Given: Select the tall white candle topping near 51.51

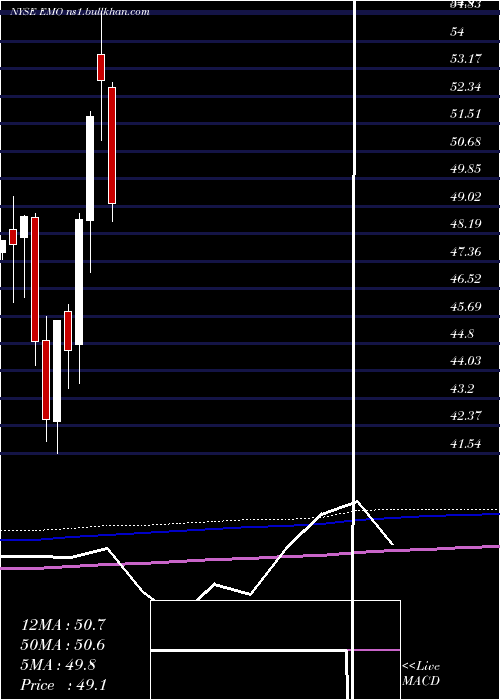Looking at the screenshot, I should click(90, 168).
